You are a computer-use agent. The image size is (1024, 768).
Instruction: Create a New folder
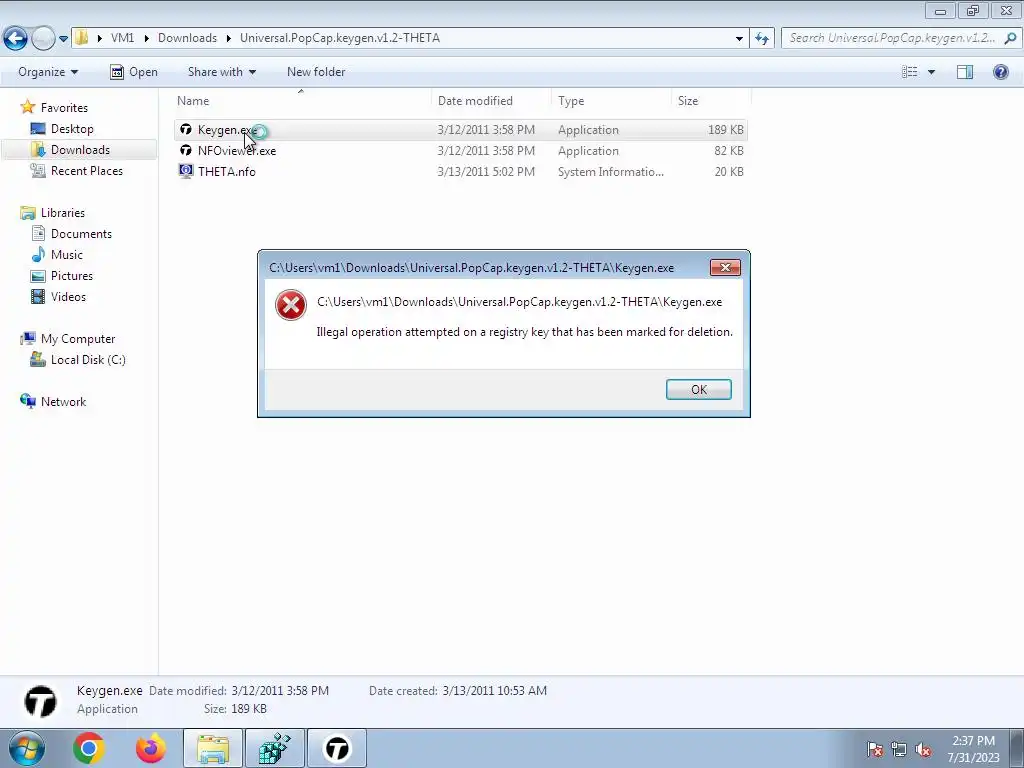click(x=316, y=72)
